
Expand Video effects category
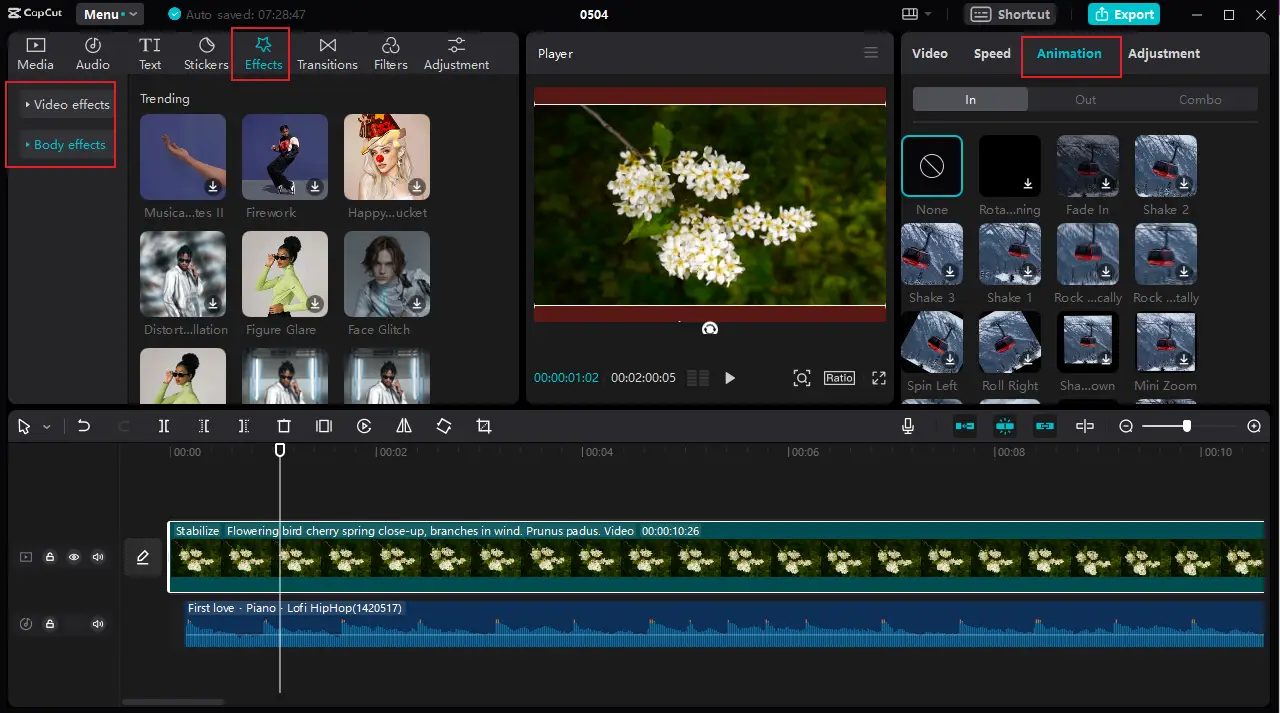tap(67, 104)
